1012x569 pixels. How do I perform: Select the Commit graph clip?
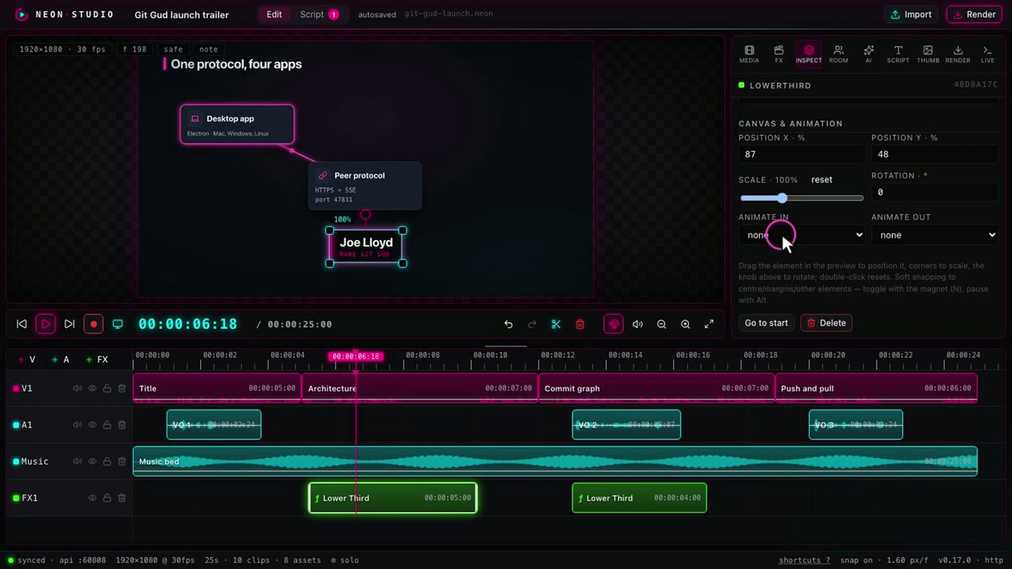tap(656, 388)
